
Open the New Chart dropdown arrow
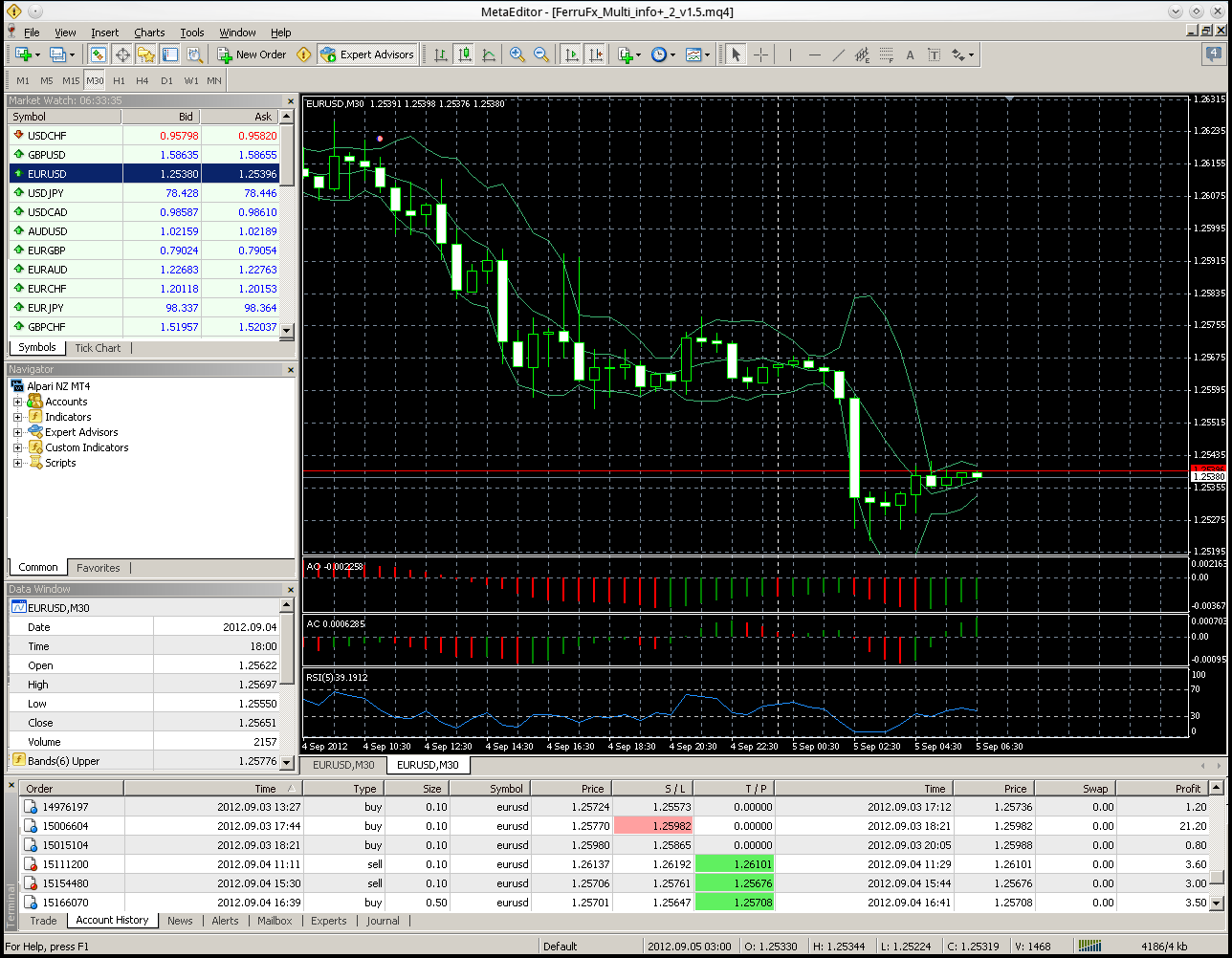point(38,54)
